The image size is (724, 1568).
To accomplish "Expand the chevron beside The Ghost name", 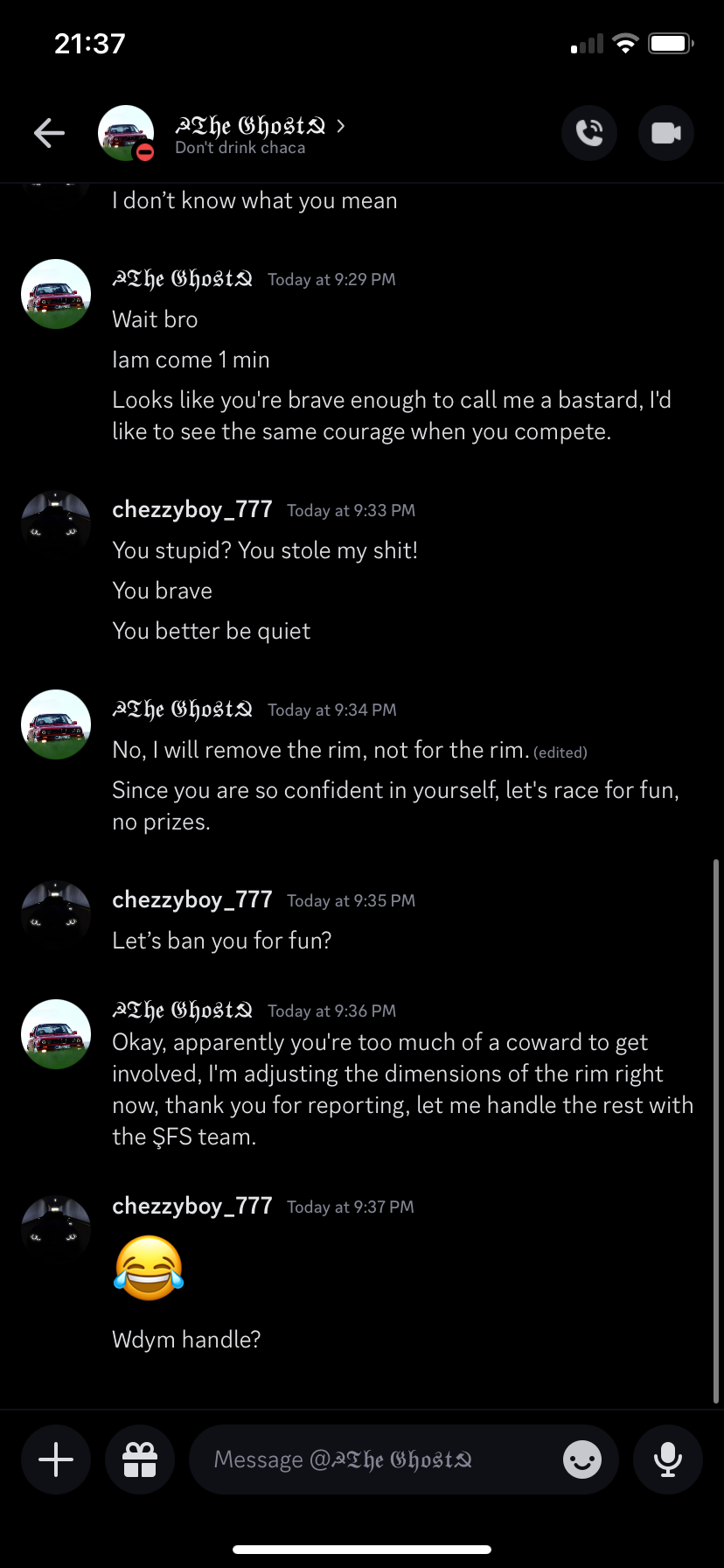I will [x=341, y=126].
